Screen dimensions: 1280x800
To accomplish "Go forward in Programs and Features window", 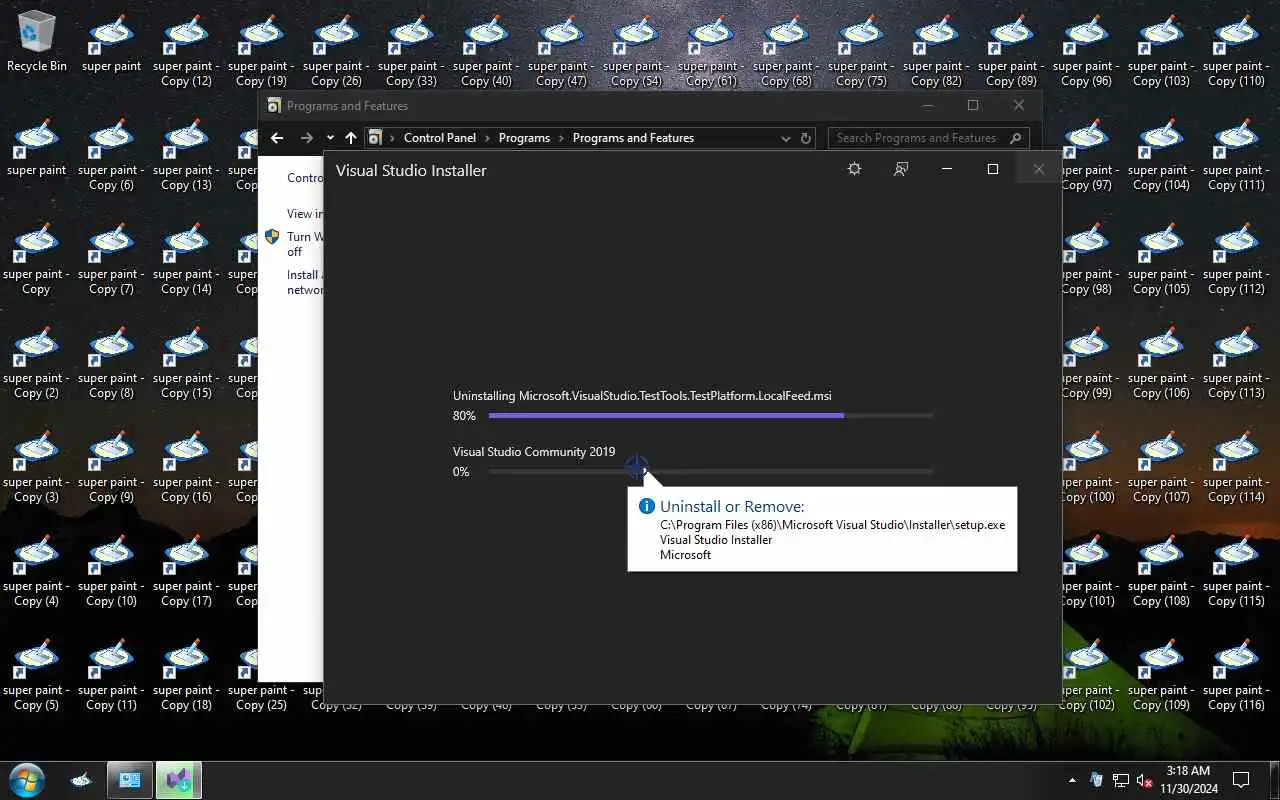I will (x=307, y=138).
